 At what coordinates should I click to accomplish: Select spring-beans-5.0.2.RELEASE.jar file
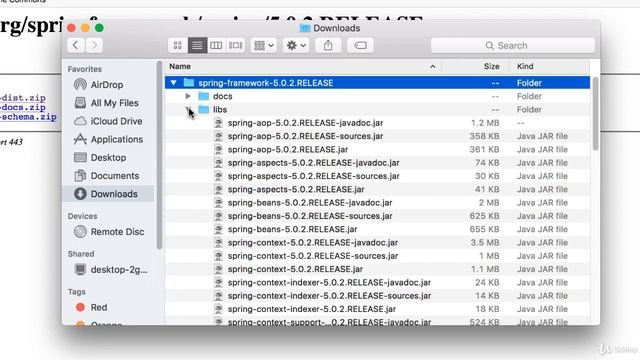378,229
